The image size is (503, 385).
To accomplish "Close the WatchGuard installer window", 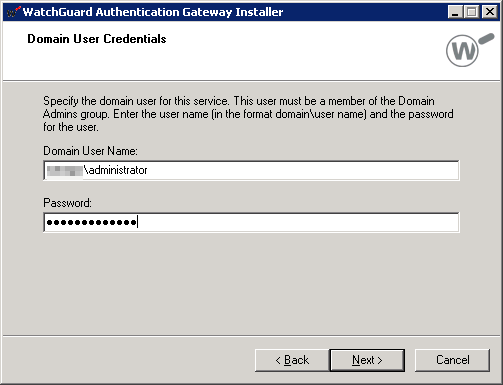I will point(490,12).
